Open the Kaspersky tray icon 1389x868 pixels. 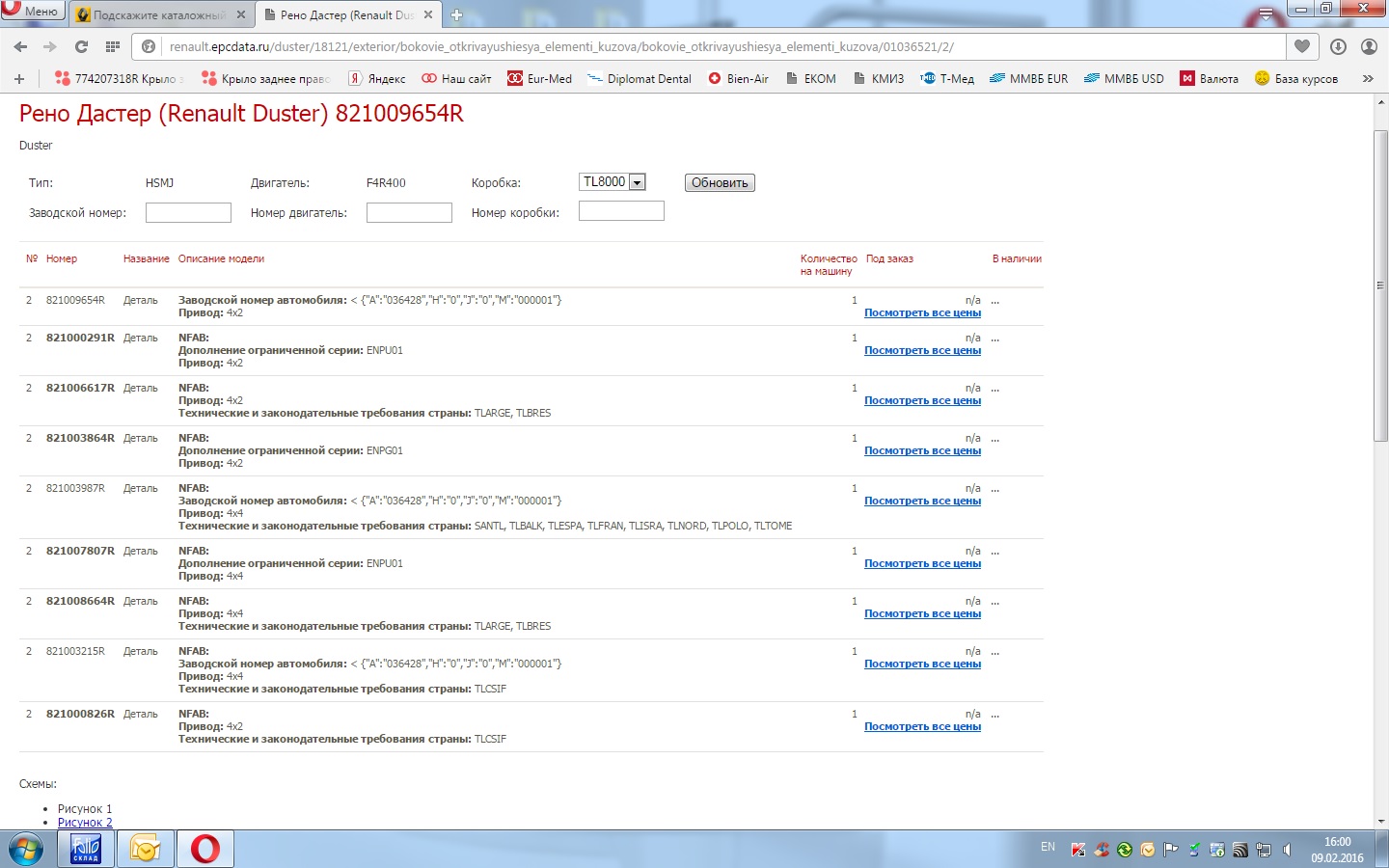(1078, 850)
